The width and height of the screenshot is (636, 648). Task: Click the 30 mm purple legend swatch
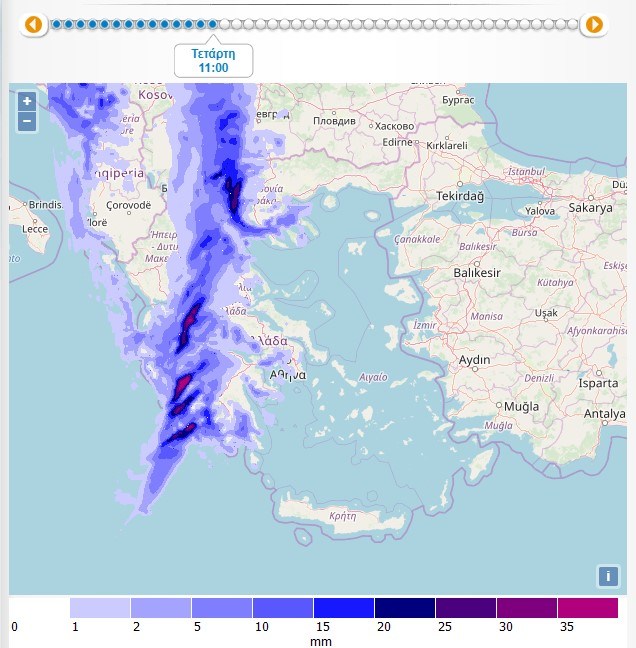click(x=527, y=608)
